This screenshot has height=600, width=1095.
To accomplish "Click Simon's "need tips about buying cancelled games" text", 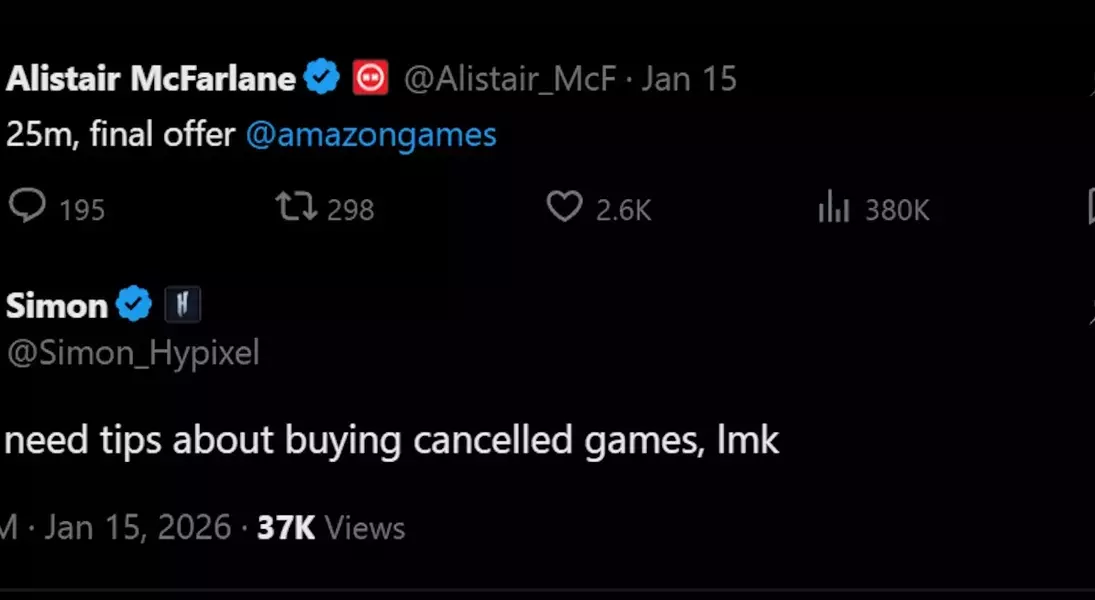I will point(392,440).
